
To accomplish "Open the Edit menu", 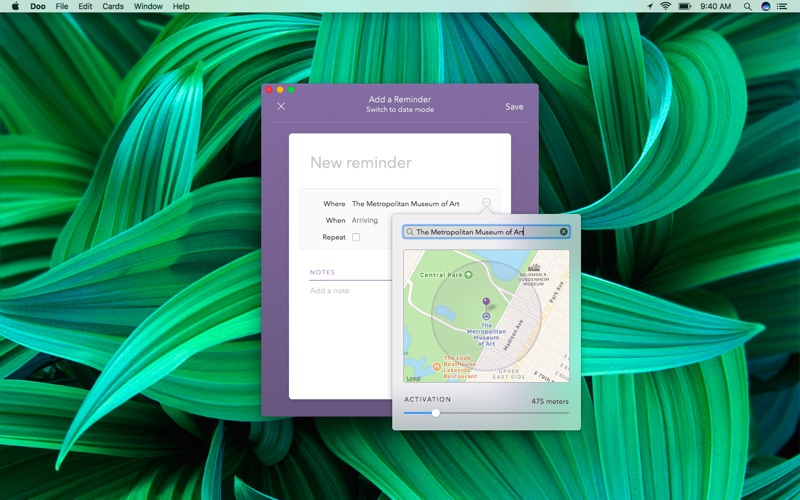I will click(85, 6).
